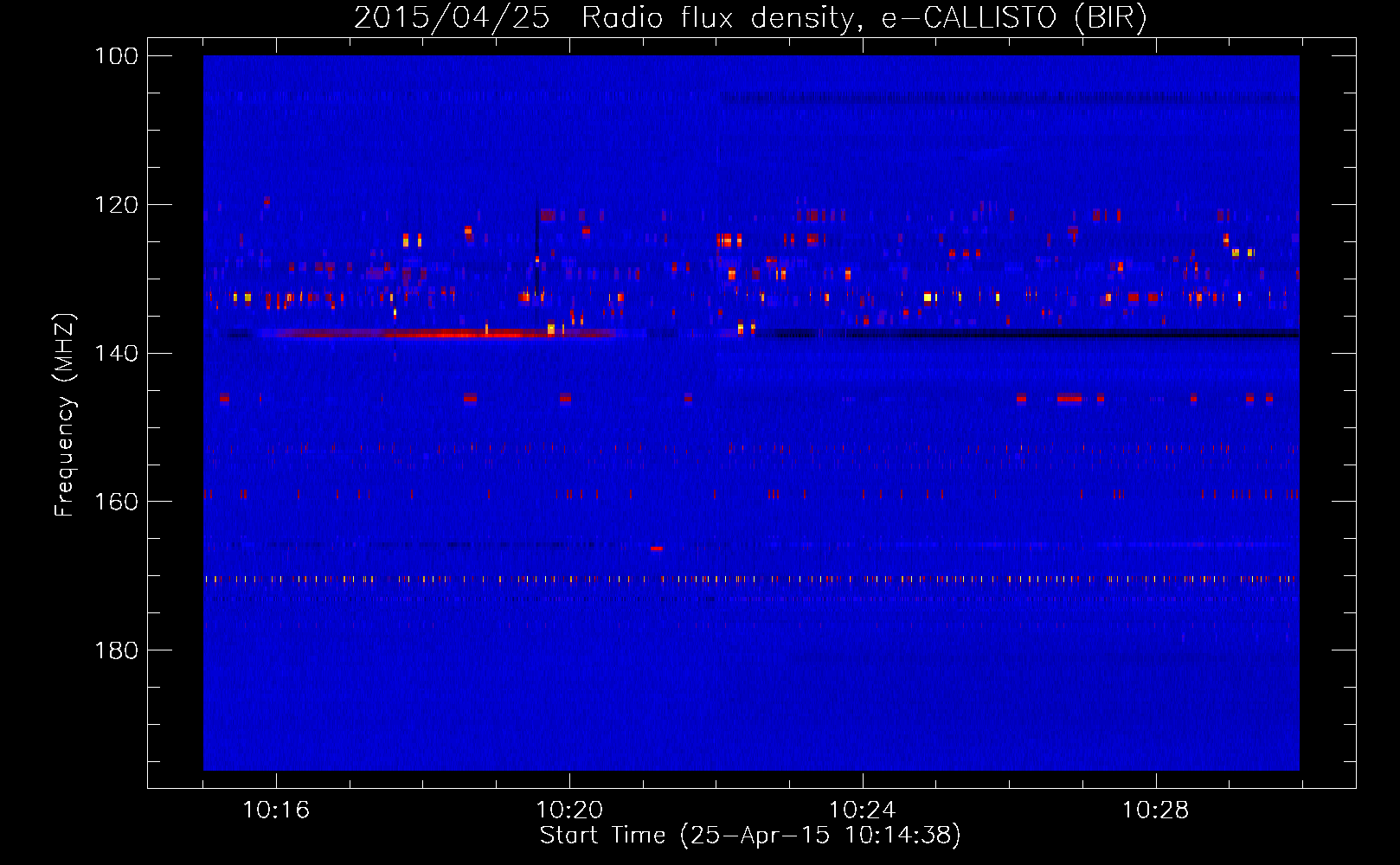Click the 120 frequency tick label
This screenshot has width=1400, height=865.
pos(117,205)
